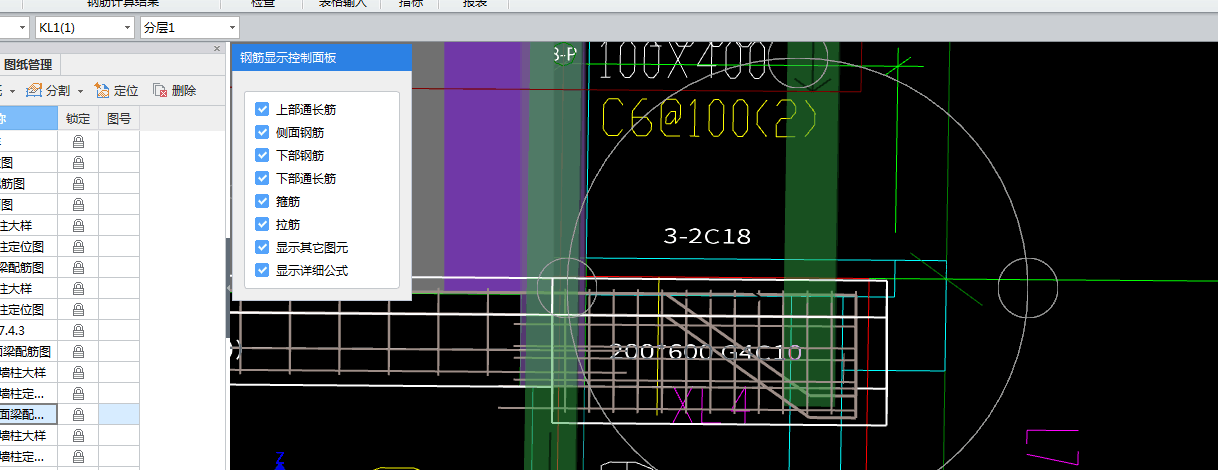Open the 分层1 layer dropdown
The width and height of the screenshot is (1218, 470).
[x=232, y=28]
